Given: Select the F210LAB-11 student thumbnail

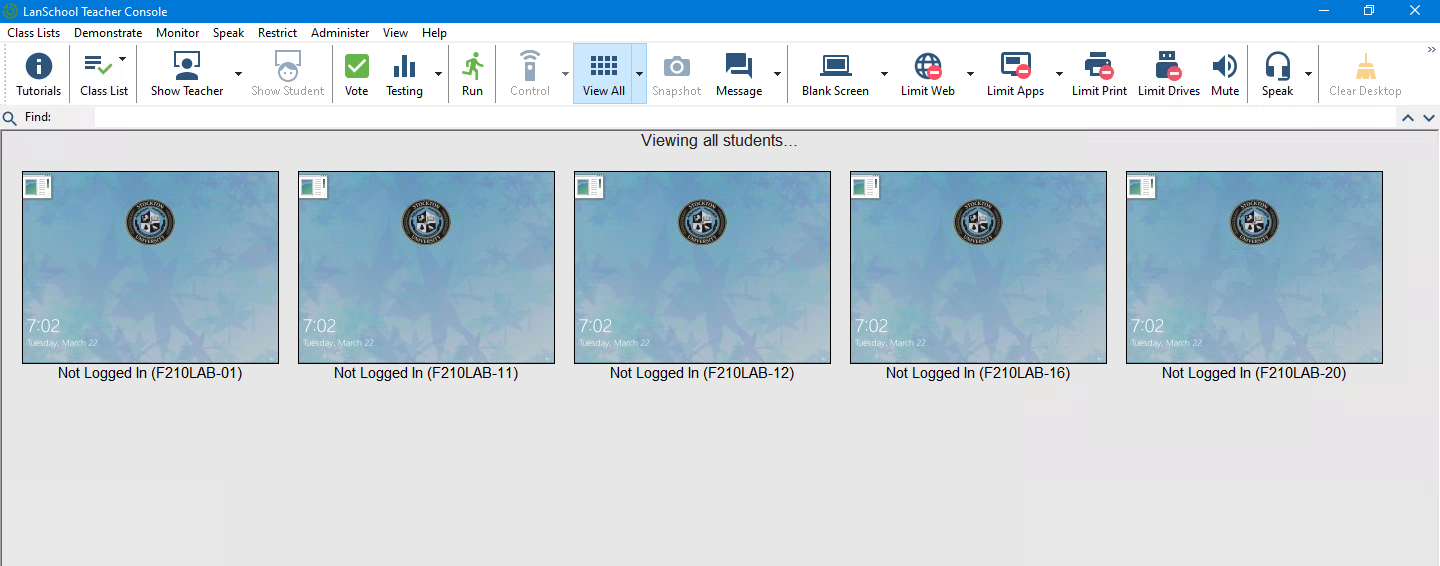Looking at the screenshot, I should pos(426,267).
